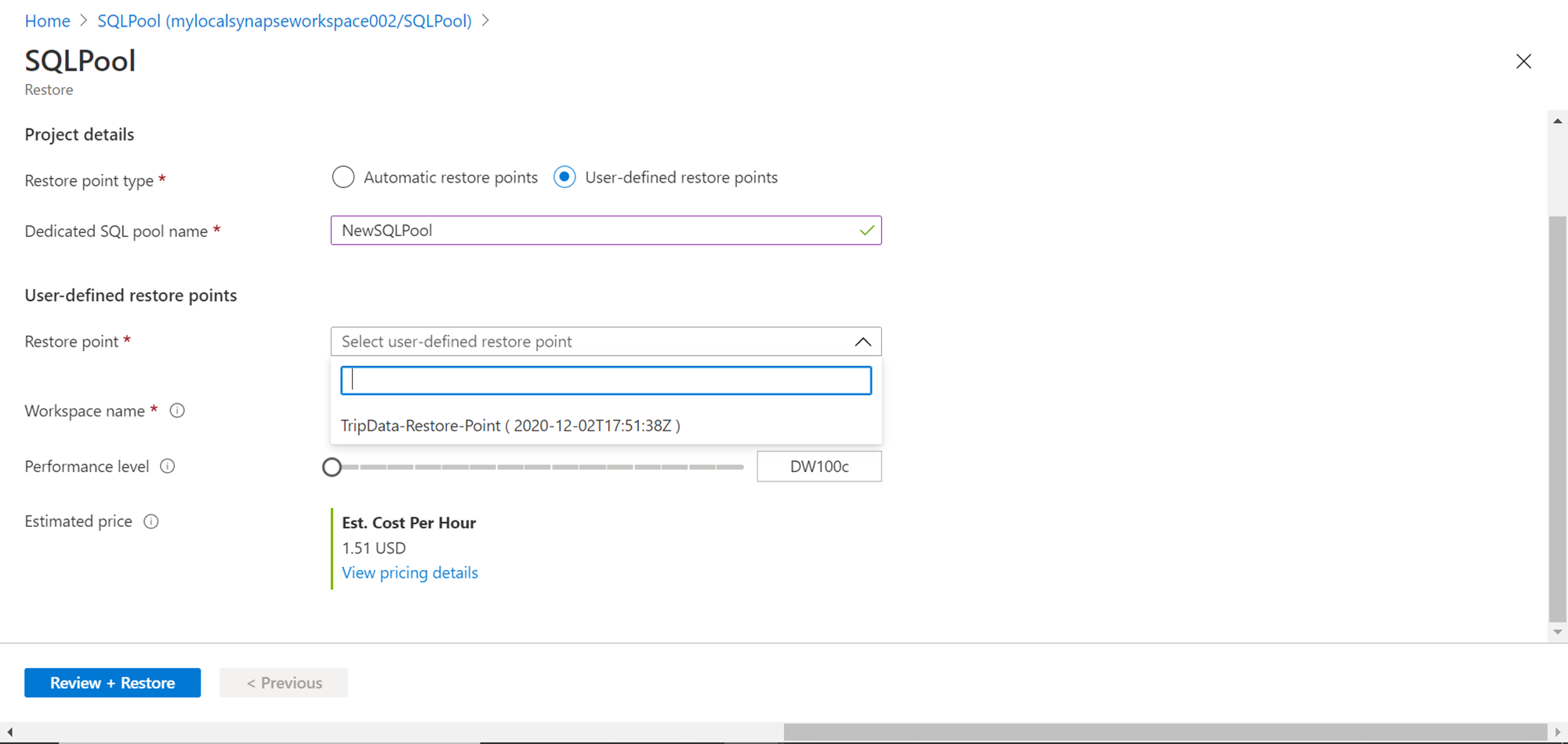
Task: Click the scroll down arrow of vertical scrollbar
Action: coord(1557,632)
